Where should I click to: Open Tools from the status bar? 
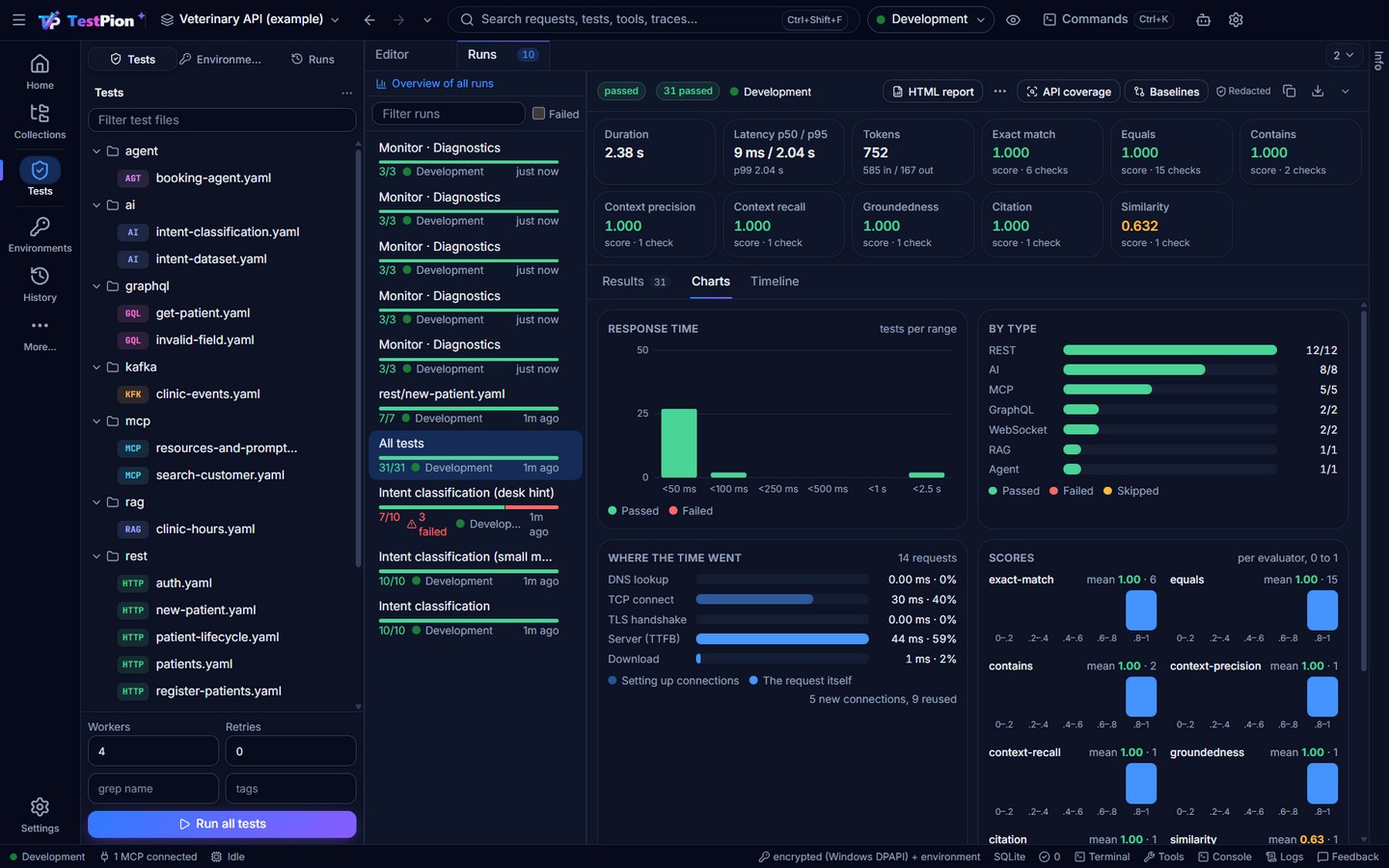[1164, 856]
